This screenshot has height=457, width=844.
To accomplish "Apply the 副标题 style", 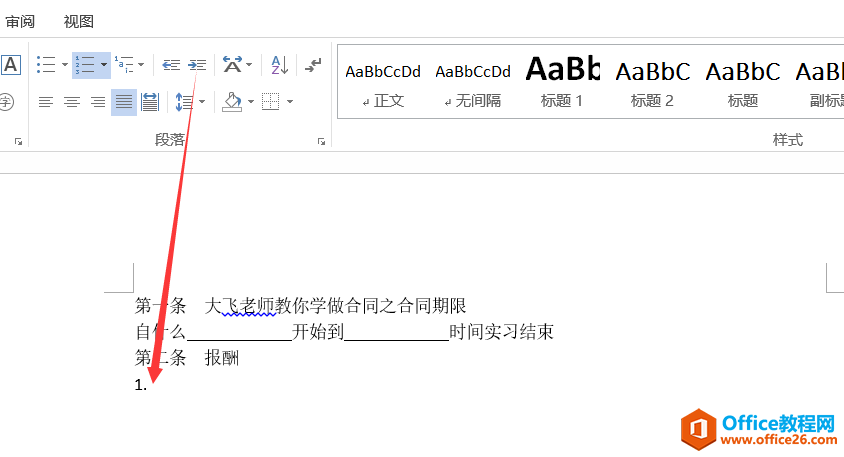I will point(818,82).
